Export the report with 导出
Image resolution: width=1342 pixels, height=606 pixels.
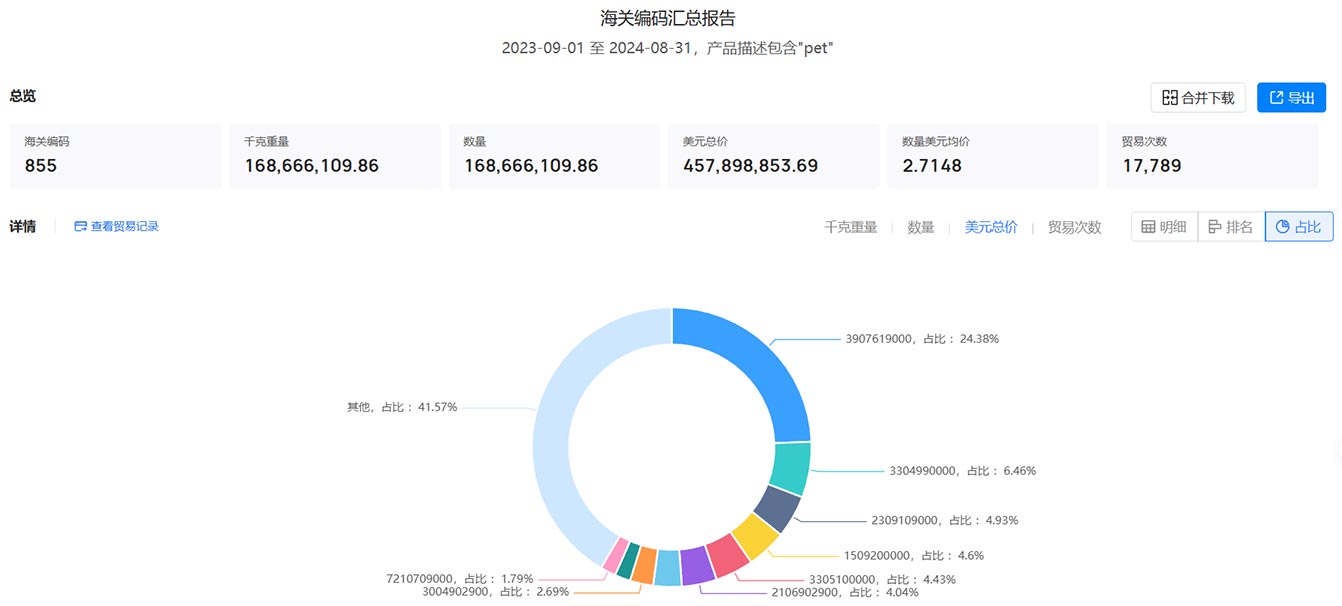tap(1291, 98)
